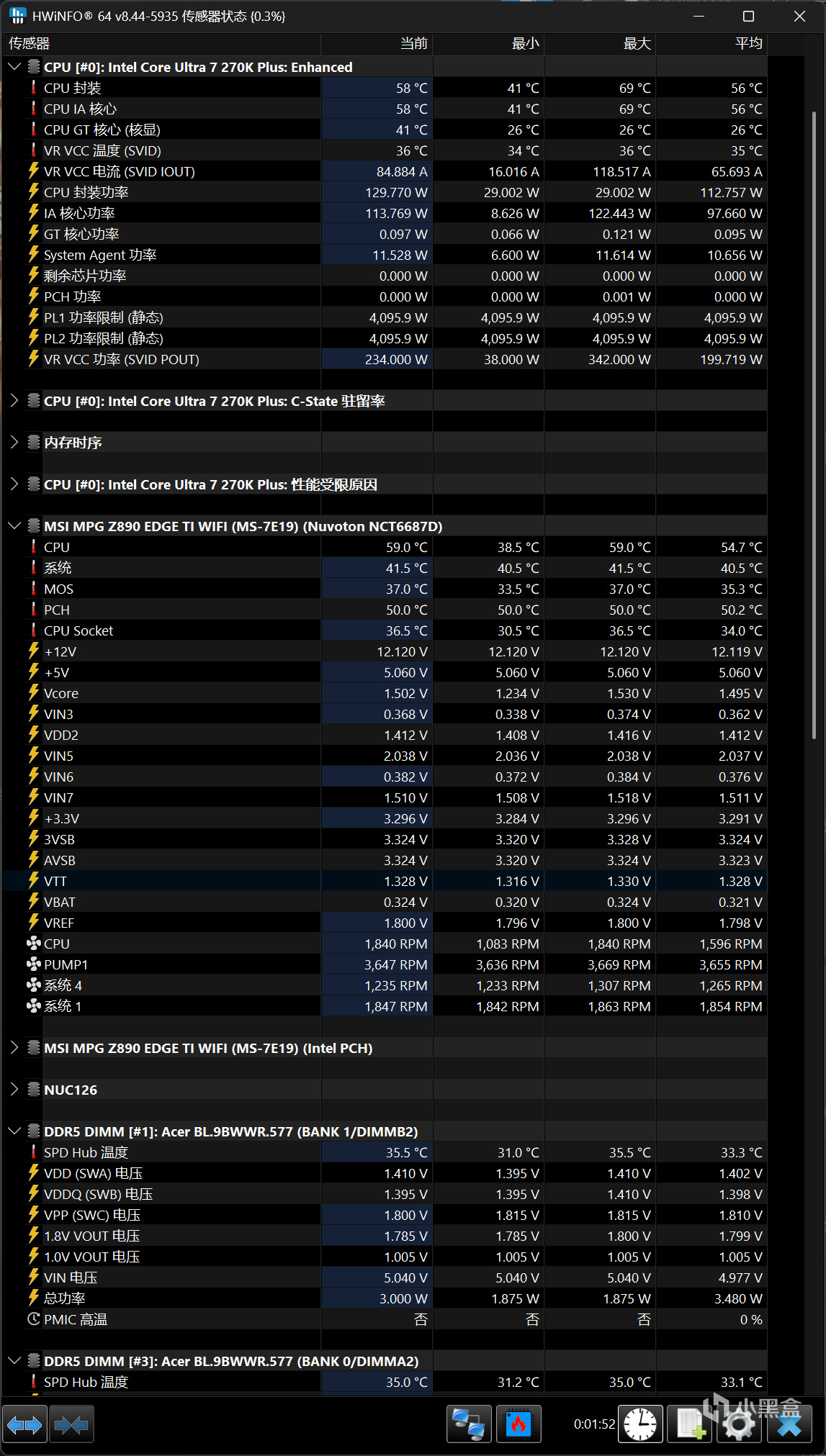This screenshot has height=1456, width=826.
Task: Reset the elapsed time clock icon
Action: pos(640,1424)
